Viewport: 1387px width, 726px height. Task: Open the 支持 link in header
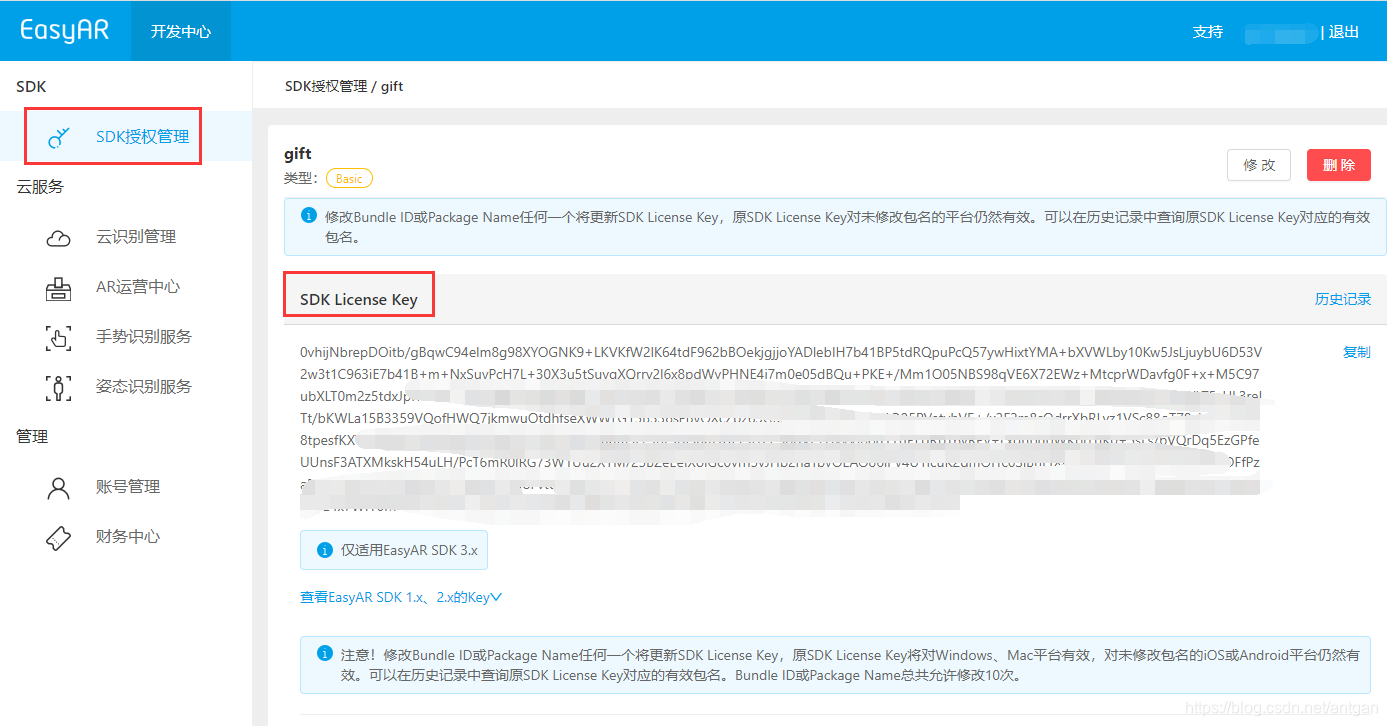click(1208, 32)
